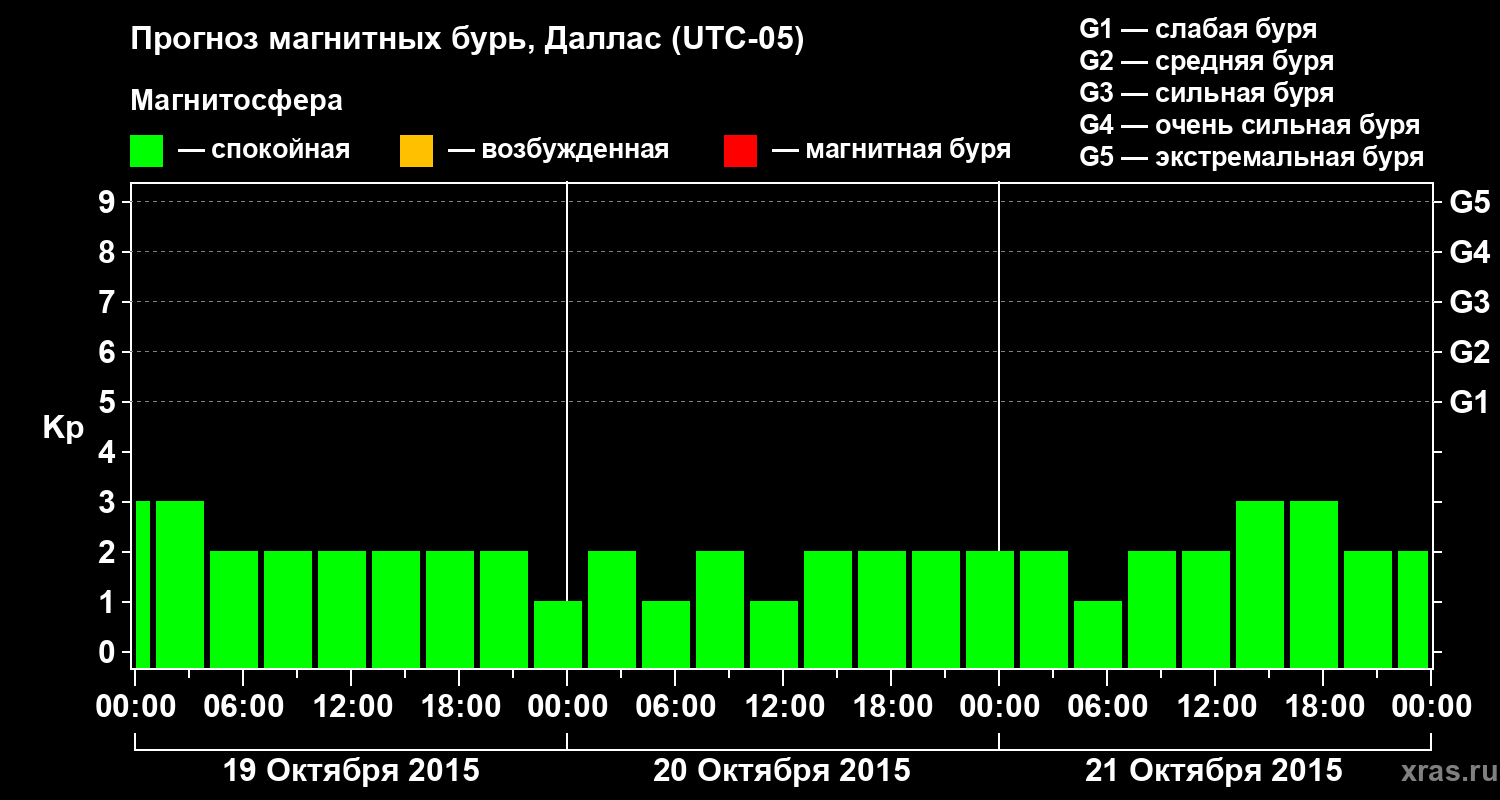Click the y-axis value '9'
Screen dimensions: 1500x800
click(x=109, y=202)
